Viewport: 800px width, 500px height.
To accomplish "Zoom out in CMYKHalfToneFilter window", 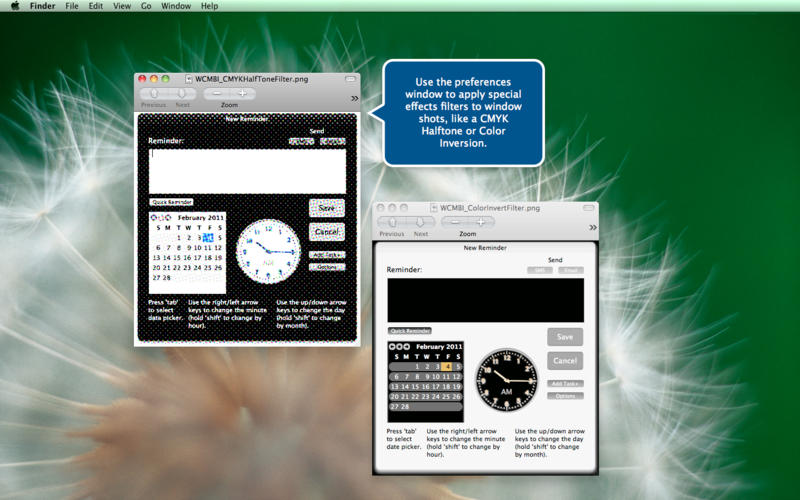I will pos(216,93).
